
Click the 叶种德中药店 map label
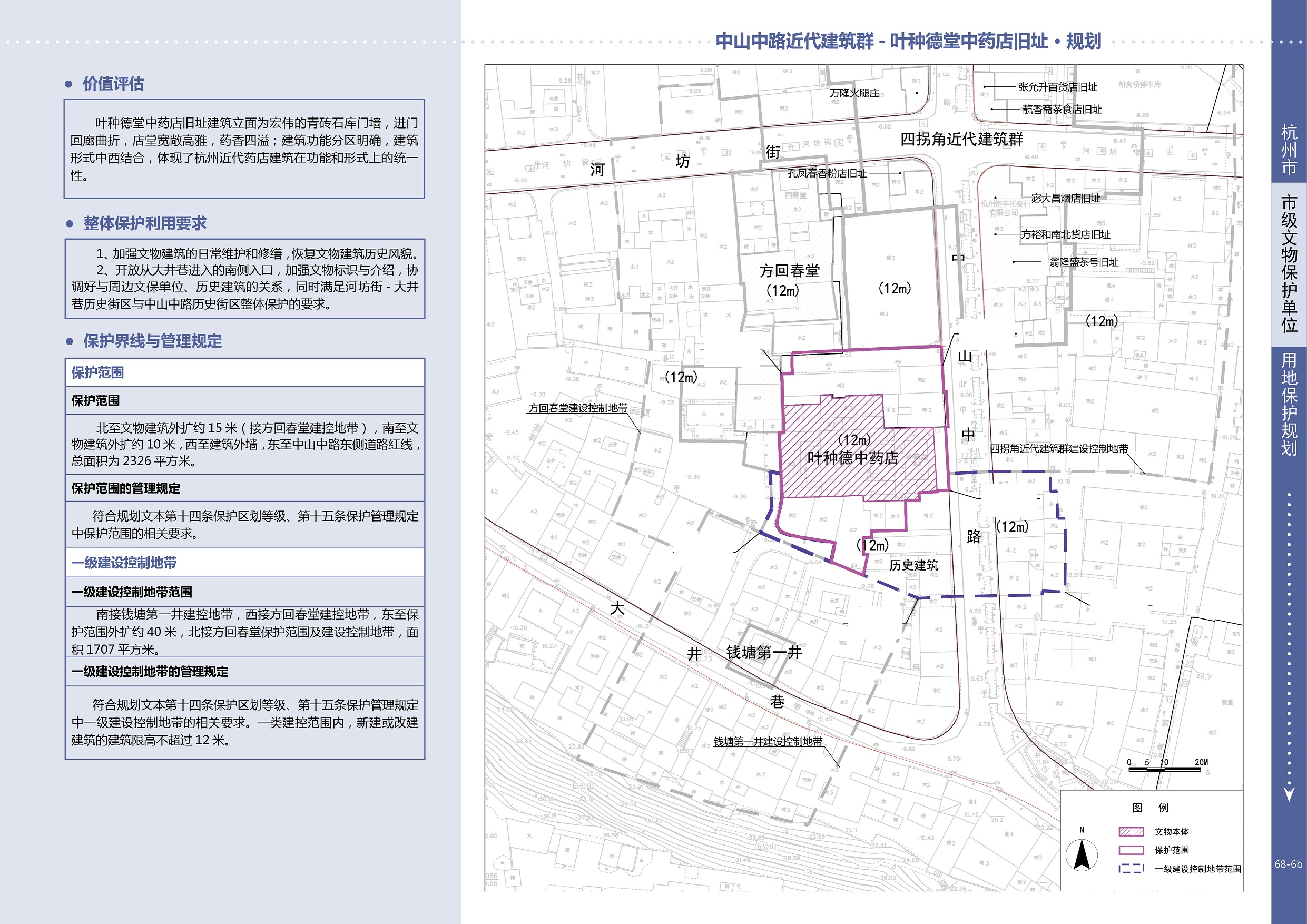coord(852,458)
